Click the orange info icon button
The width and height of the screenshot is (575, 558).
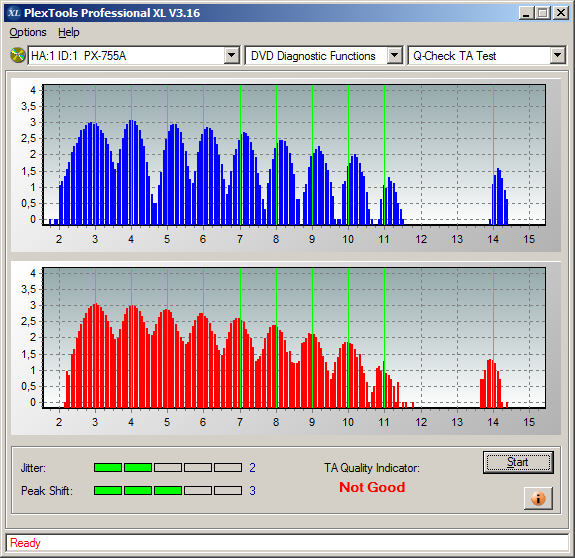[538, 498]
